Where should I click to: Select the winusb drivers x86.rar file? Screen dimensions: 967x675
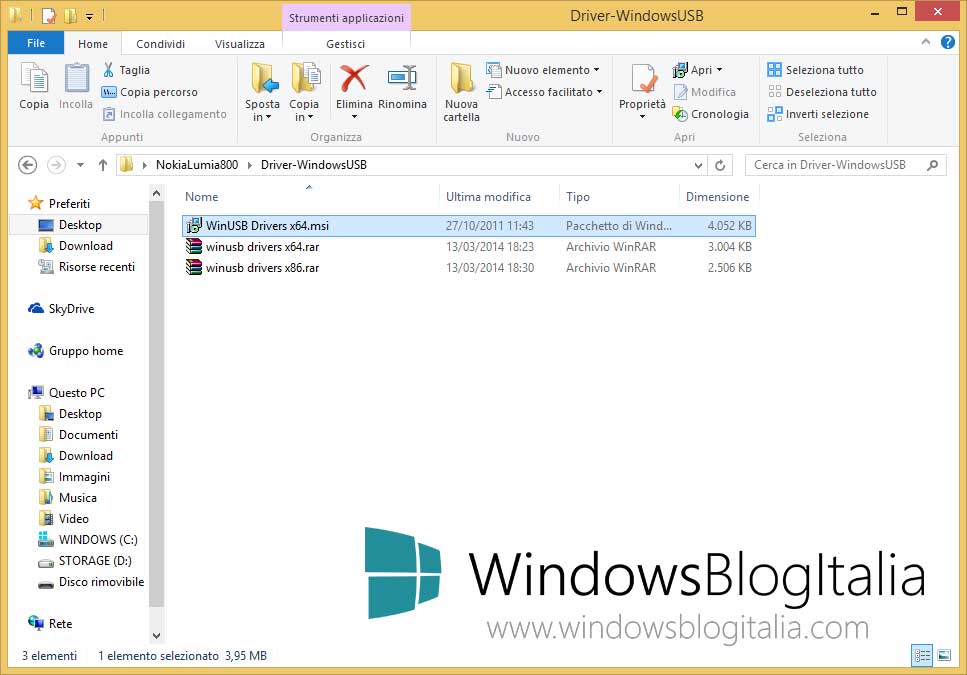click(x=469, y=268)
